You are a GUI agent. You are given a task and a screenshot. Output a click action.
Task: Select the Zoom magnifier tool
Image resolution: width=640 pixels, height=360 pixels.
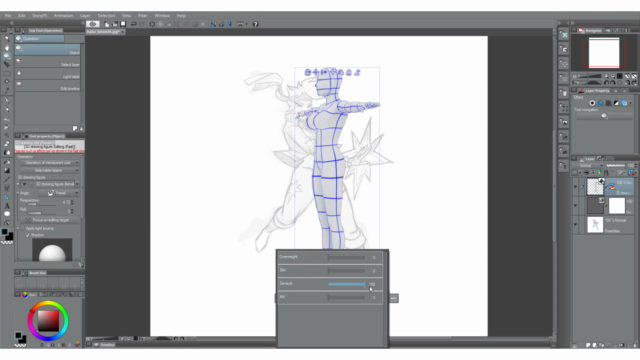(x=7, y=39)
